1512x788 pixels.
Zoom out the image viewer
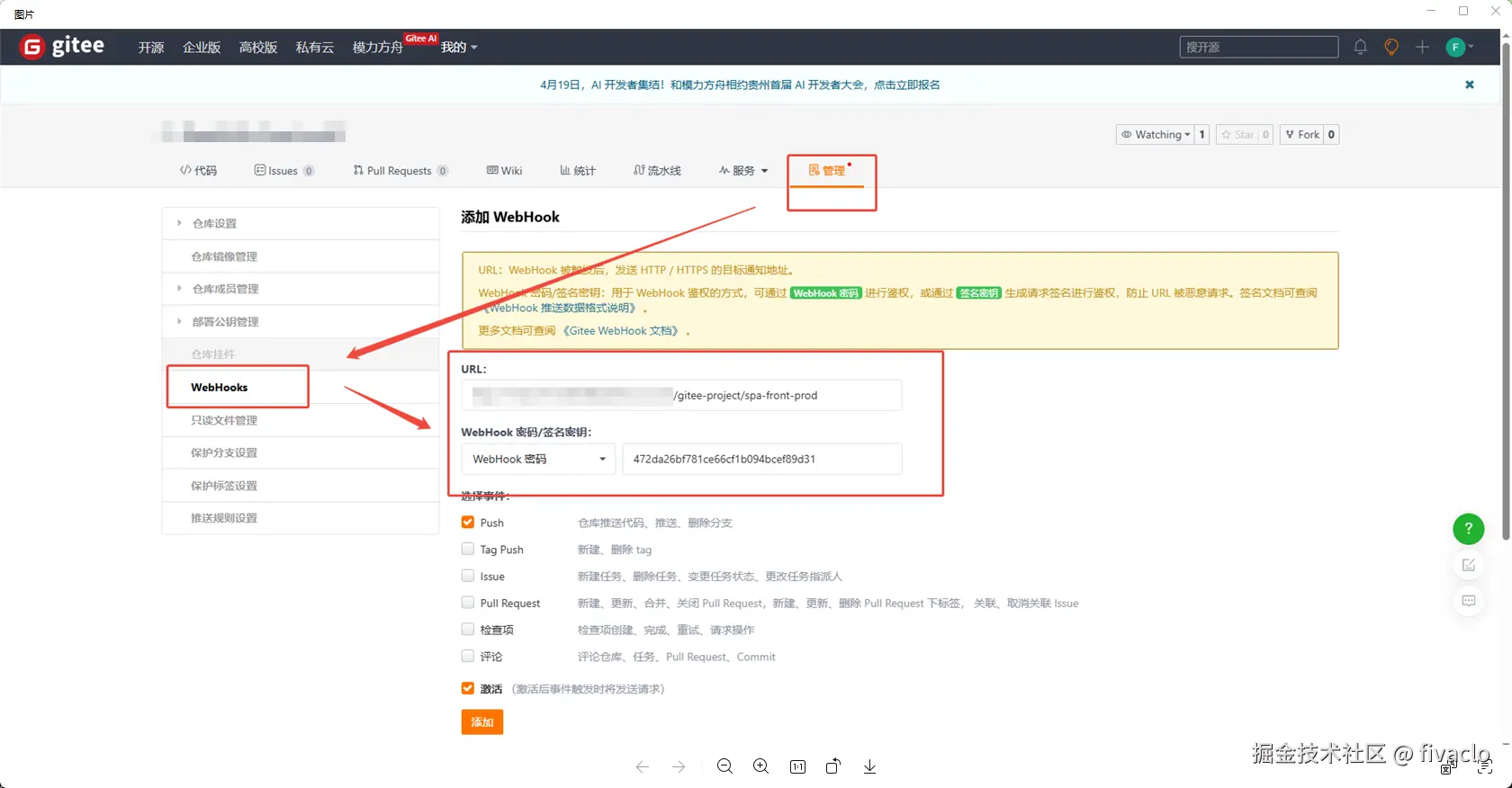coord(724,766)
